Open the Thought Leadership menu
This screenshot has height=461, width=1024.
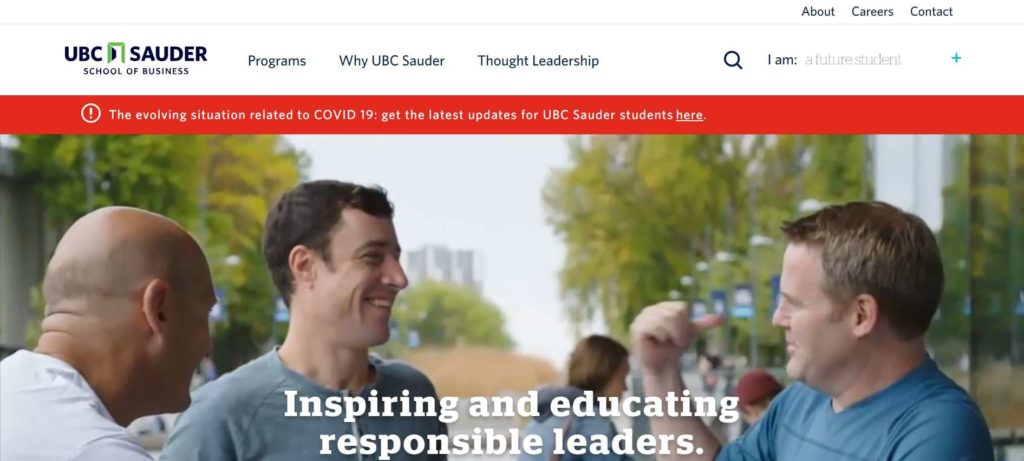click(537, 61)
